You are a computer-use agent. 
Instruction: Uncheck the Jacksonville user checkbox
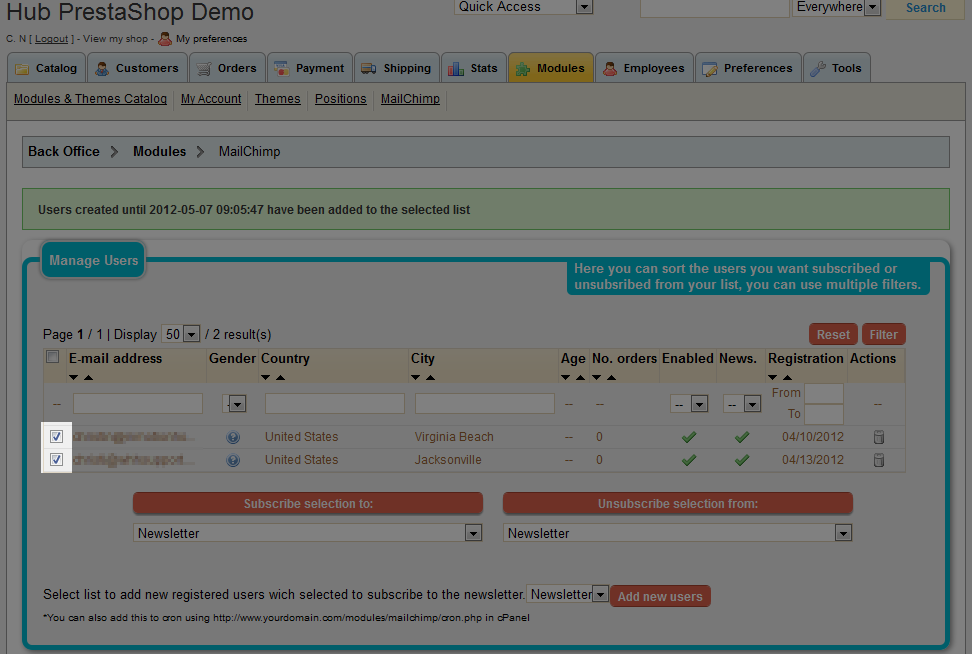coord(57,460)
